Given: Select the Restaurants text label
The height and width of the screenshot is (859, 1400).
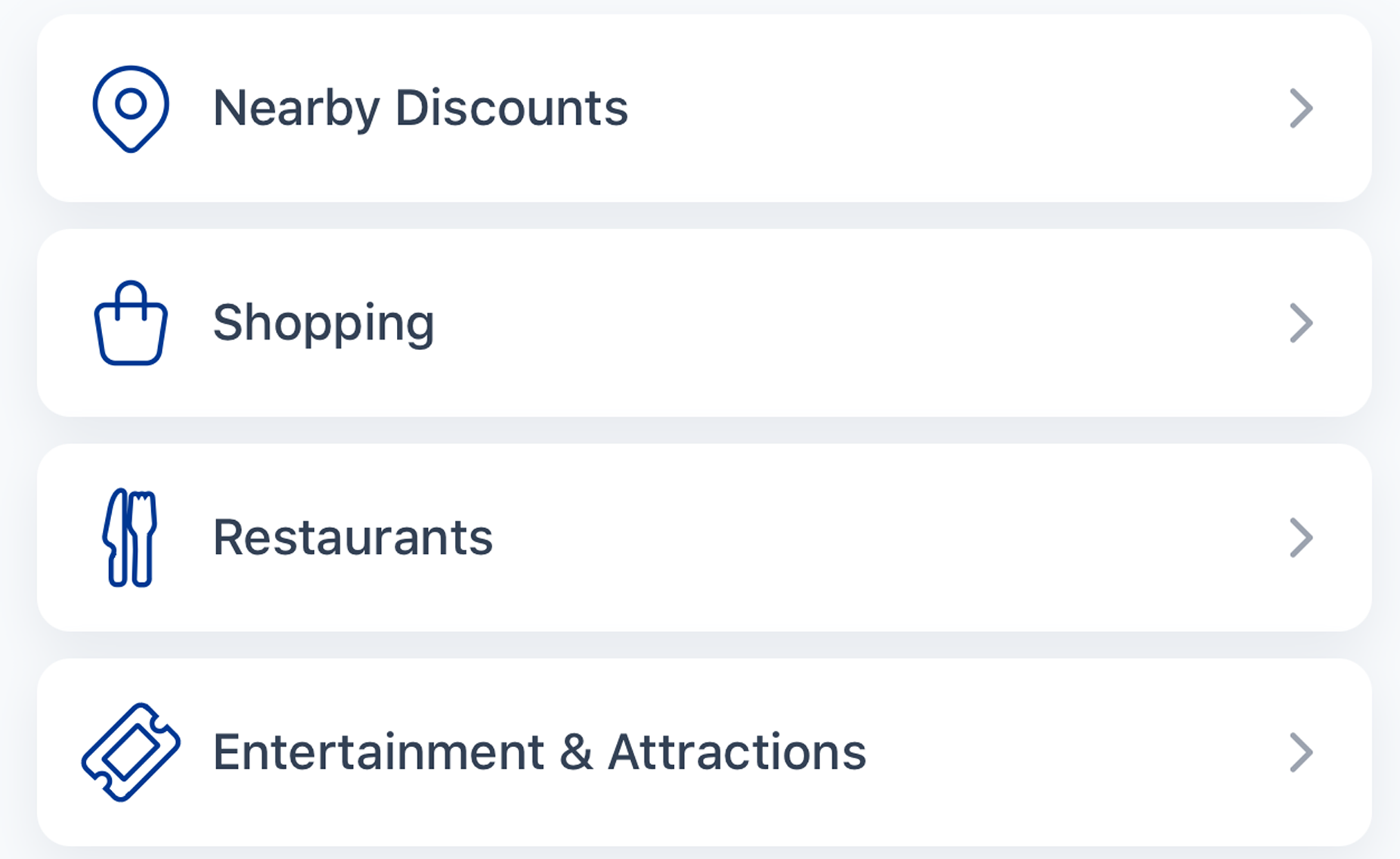Looking at the screenshot, I should tap(353, 538).
